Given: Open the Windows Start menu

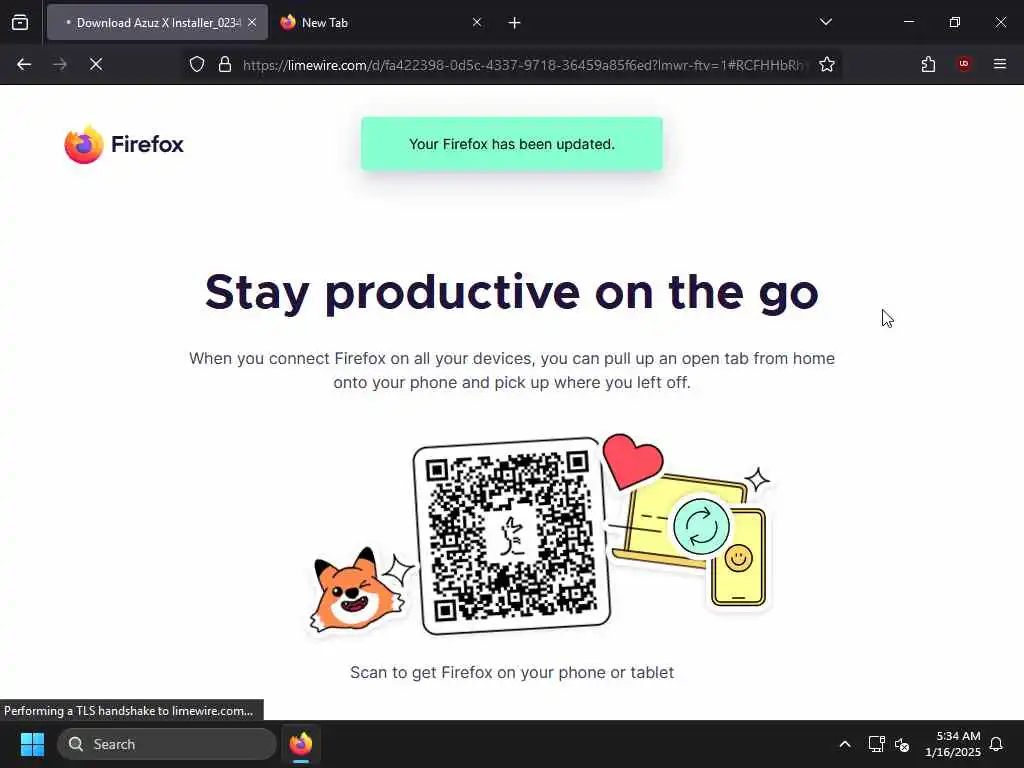Looking at the screenshot, I should (x=32, y=744).
